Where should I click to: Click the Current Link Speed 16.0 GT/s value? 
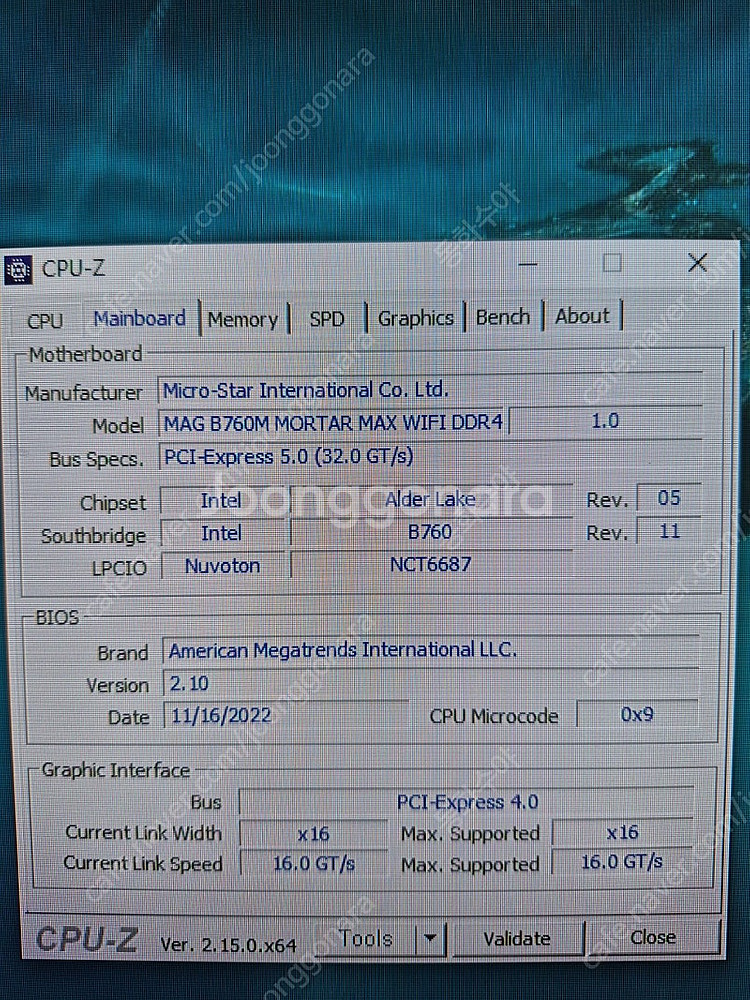313,864
